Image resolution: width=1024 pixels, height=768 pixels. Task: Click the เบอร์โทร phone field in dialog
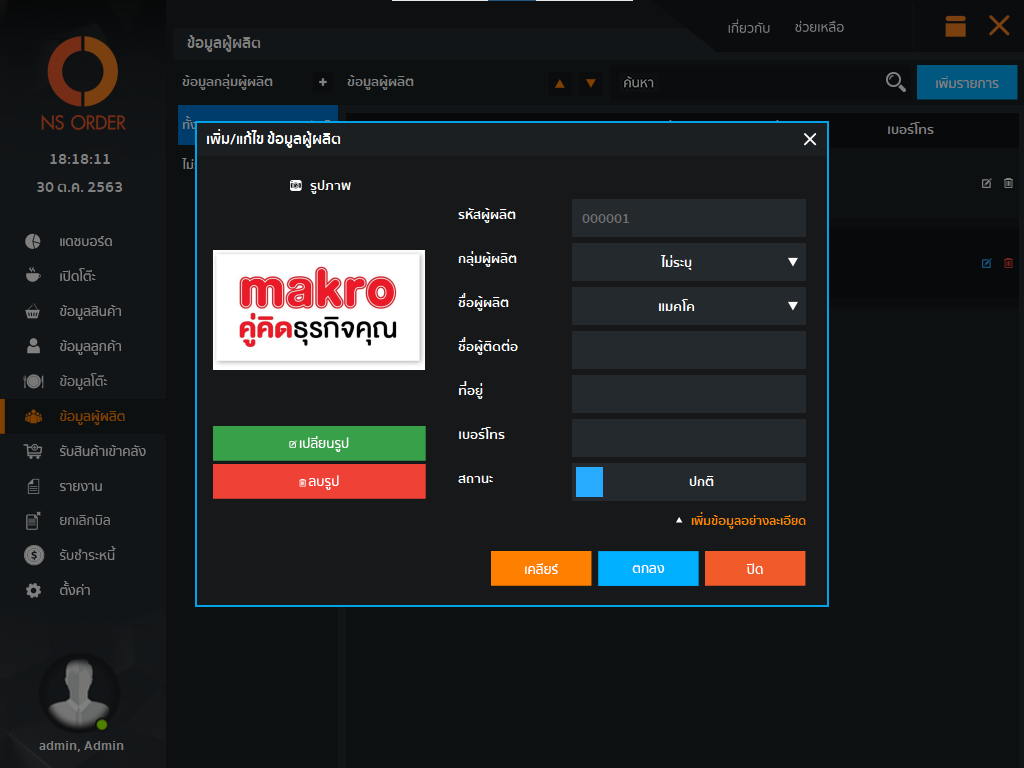pyautogui.click(x=688, y=438)
